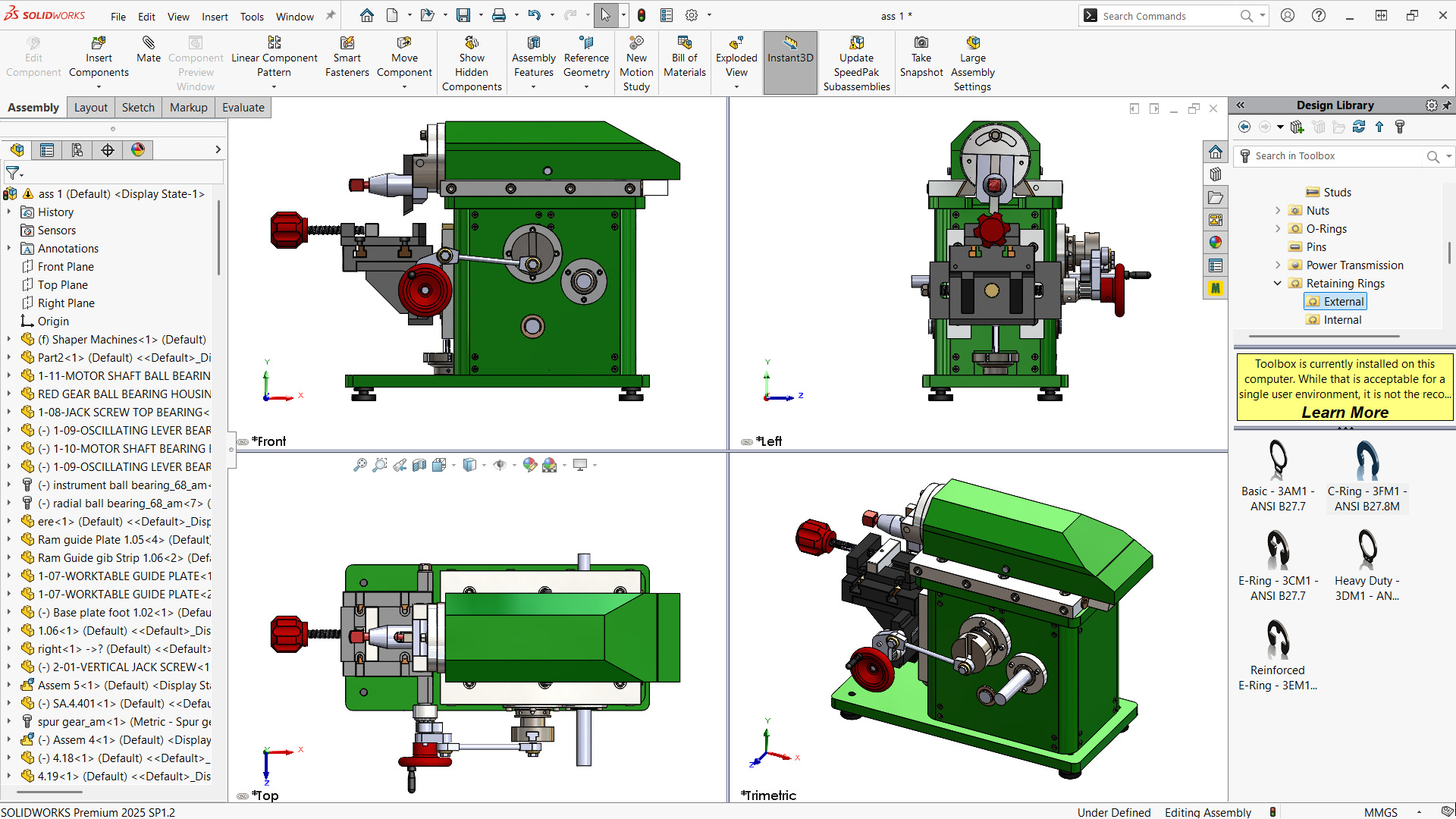Switch to the Sketch tab

(138, 108)
